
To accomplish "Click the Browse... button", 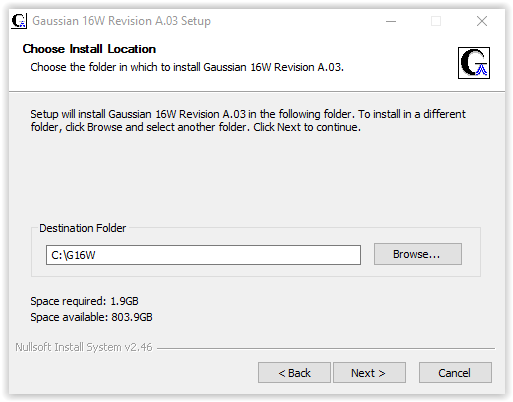I will (x=418, y=254).
